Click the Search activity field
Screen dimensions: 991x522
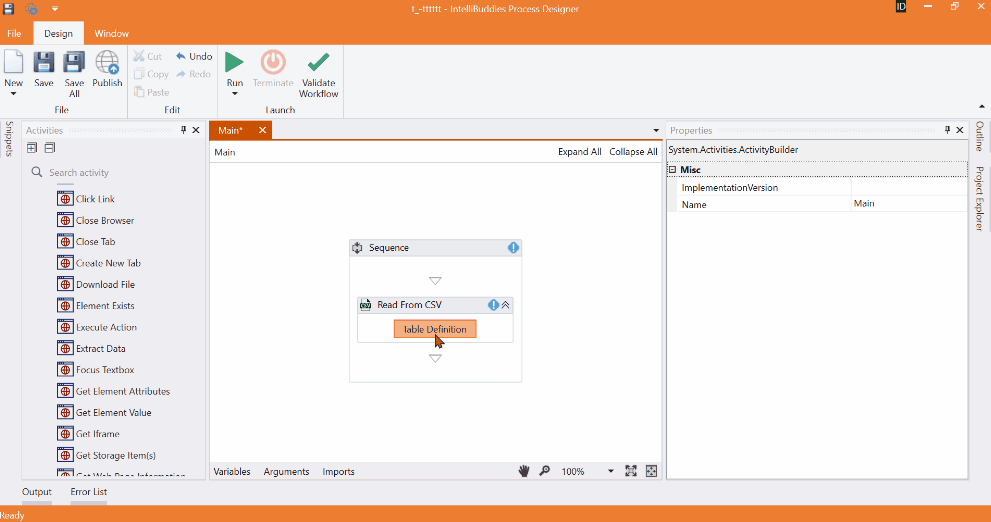pyautogui.click(x=114, y=173)
